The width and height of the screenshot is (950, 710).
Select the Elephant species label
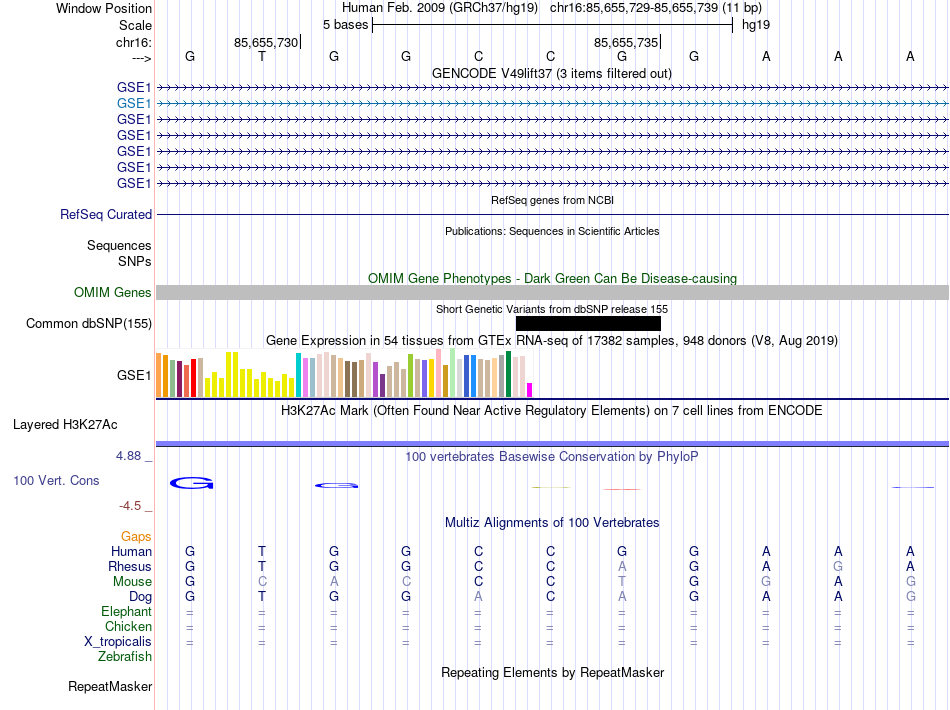[x=126, y=611]
